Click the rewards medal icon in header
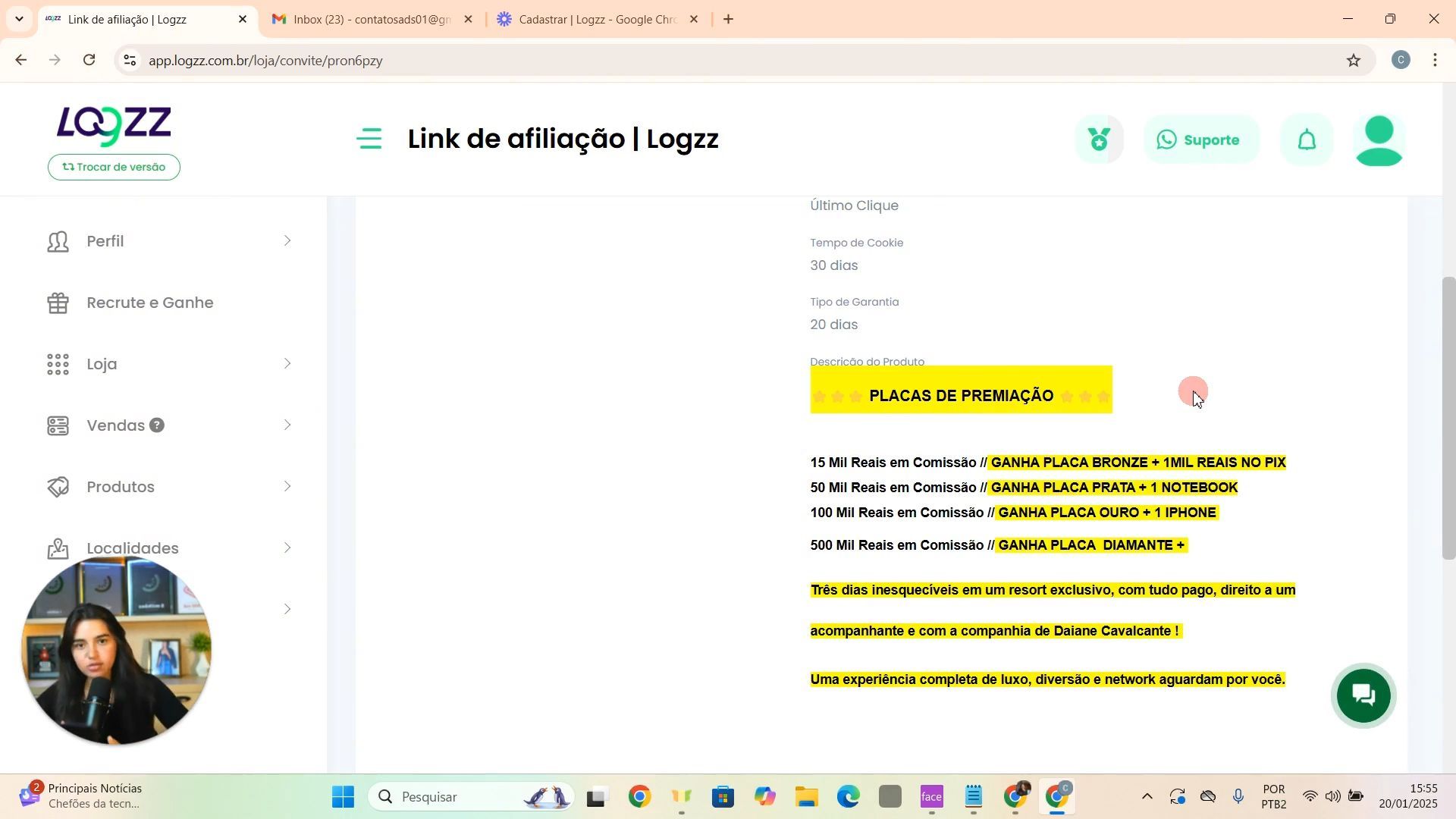 [1100, 140]
